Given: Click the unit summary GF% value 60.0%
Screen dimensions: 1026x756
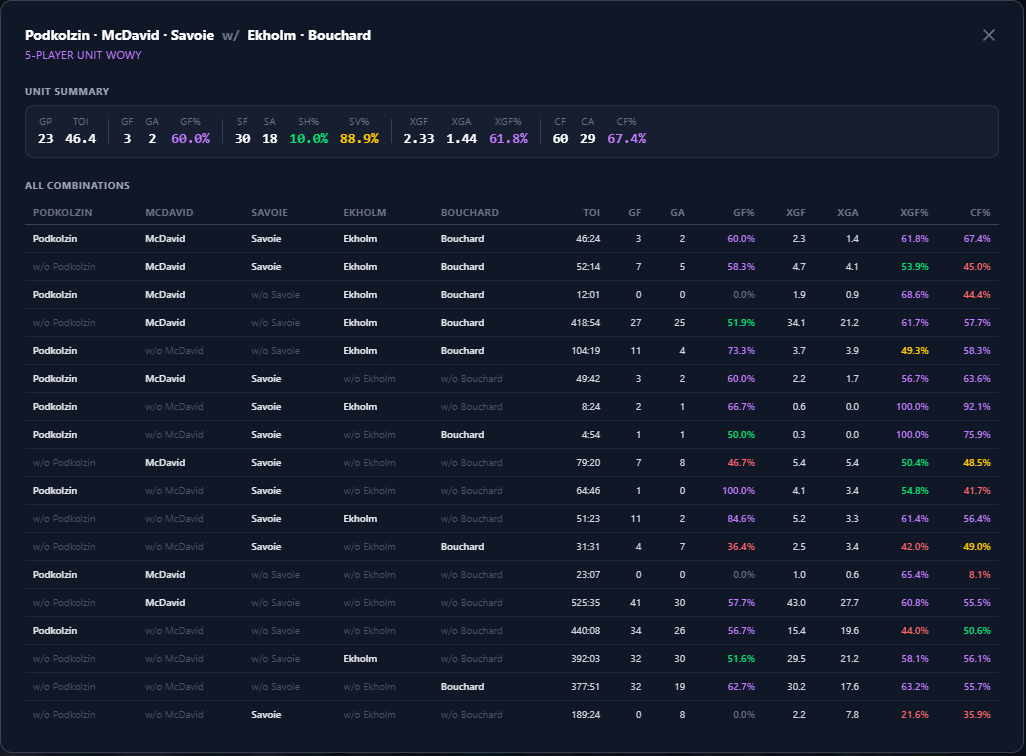Looking at the screenshot, I should pos(190,139).
